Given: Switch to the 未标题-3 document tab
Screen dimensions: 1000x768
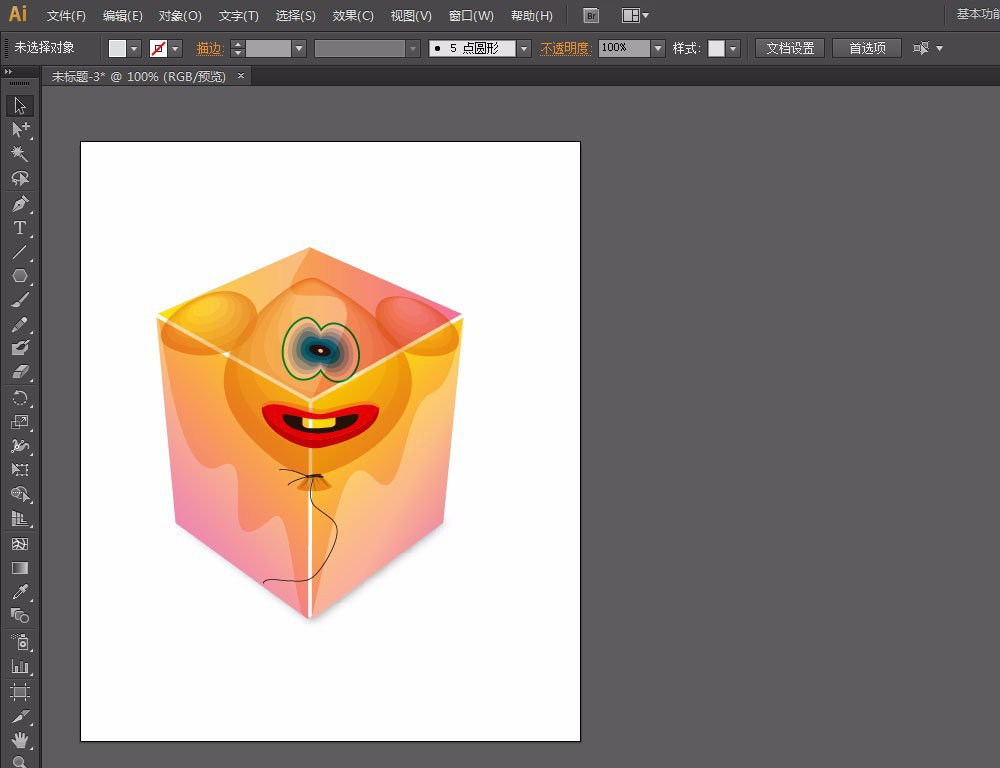Looking at the screenshot, I should [x=139, y=76].
